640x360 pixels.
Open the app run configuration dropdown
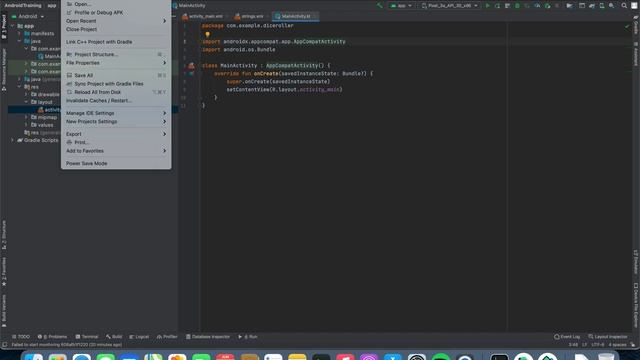(401, 6)
